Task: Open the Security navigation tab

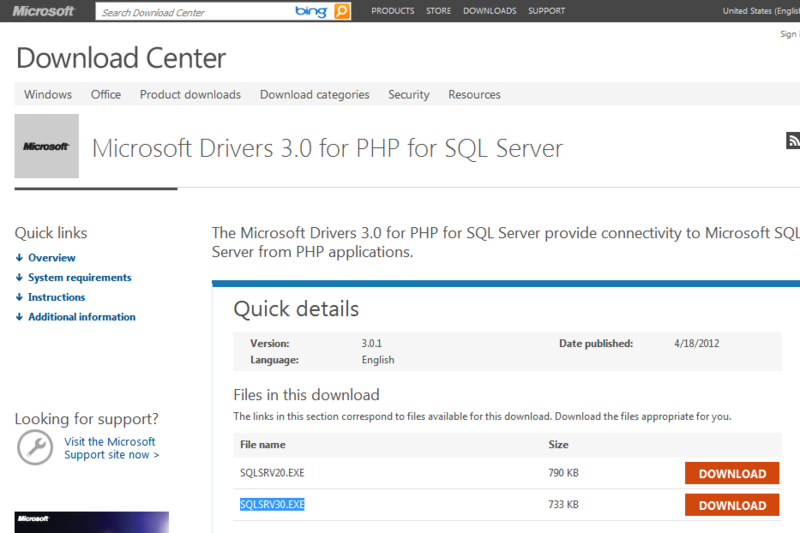Action: 409,95
